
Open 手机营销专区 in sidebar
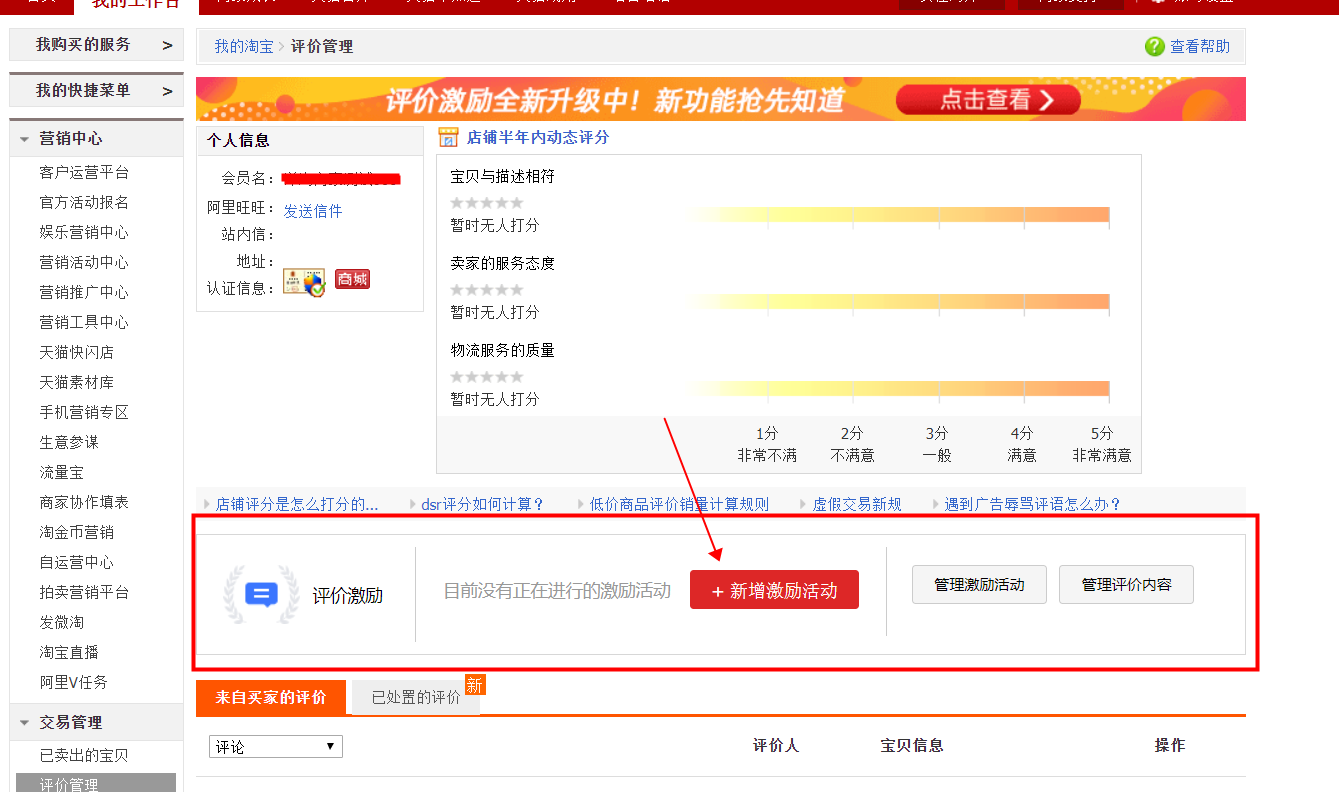tap(84, 412)
